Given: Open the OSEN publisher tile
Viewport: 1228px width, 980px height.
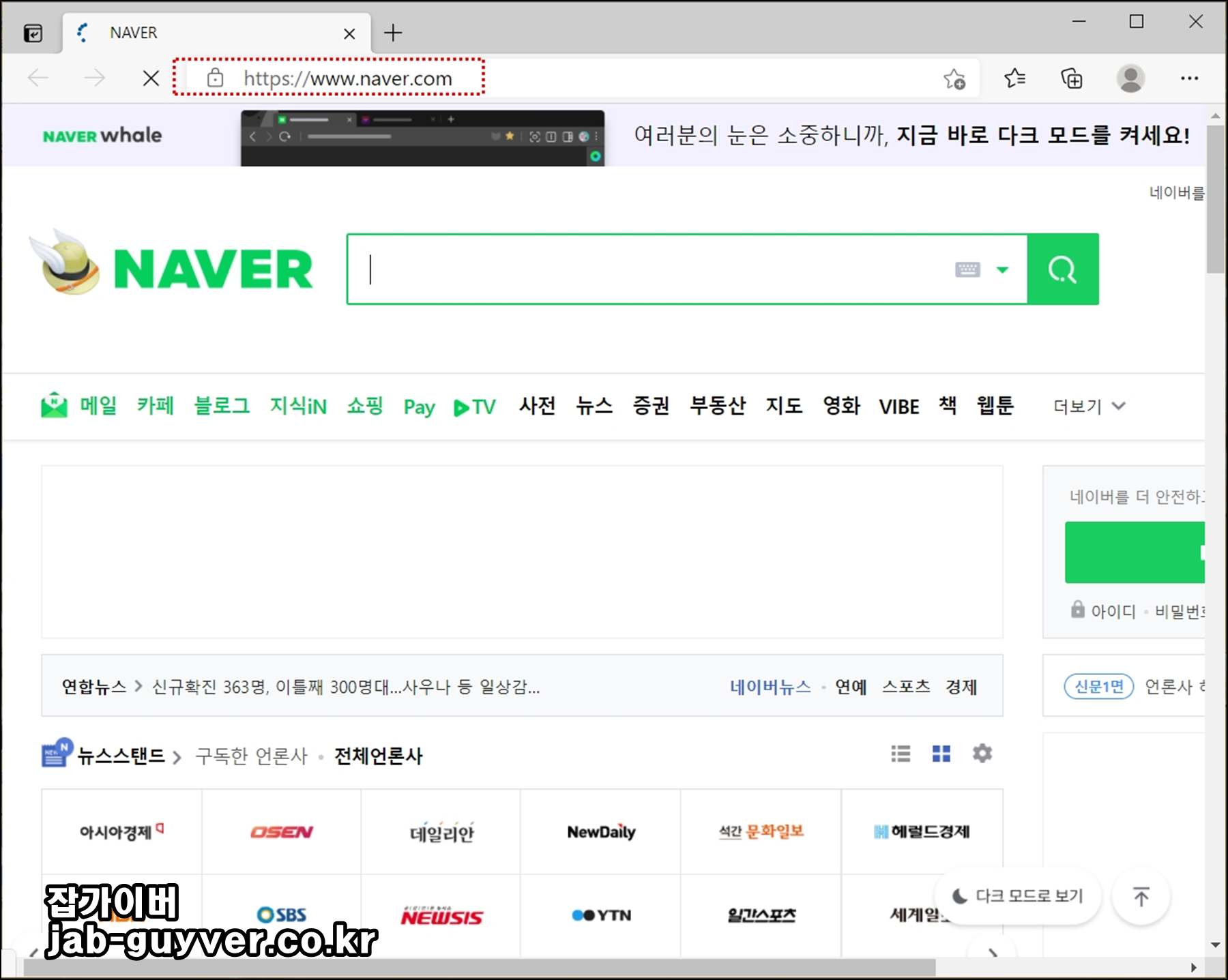Looking at the screenshot, I should [x=282, y=832].
